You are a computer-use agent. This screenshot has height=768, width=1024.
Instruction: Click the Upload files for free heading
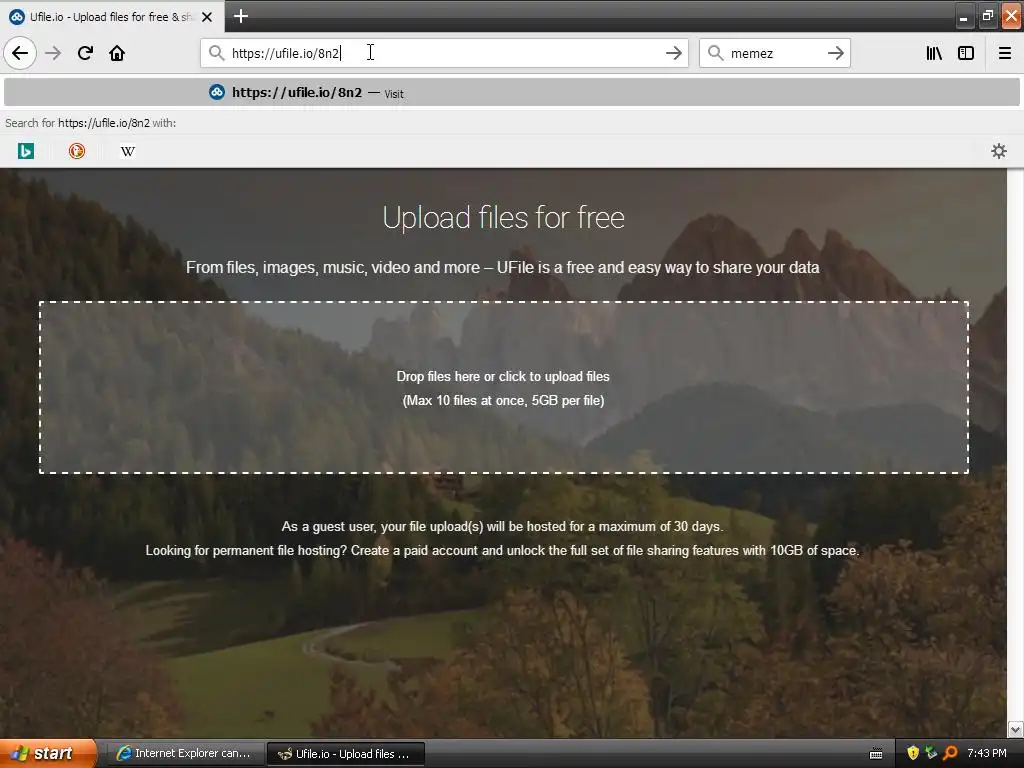click(x=504, y=217)
